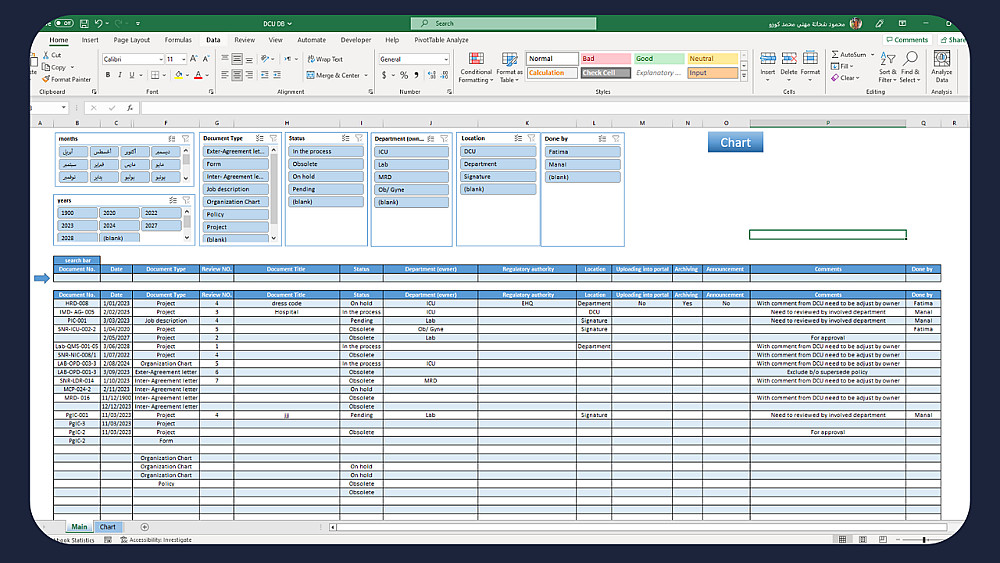Apply the Good cell style

[x=659, y=59]
